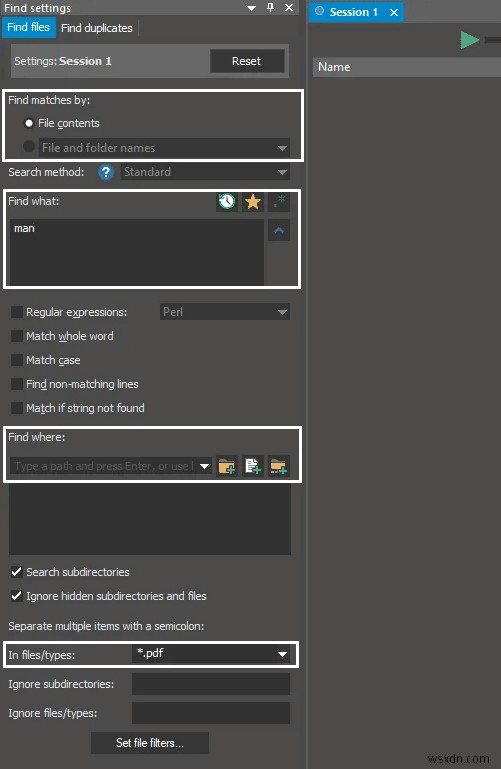Open regex helper icon beside favorites star
501x769 pixels.
279,202
